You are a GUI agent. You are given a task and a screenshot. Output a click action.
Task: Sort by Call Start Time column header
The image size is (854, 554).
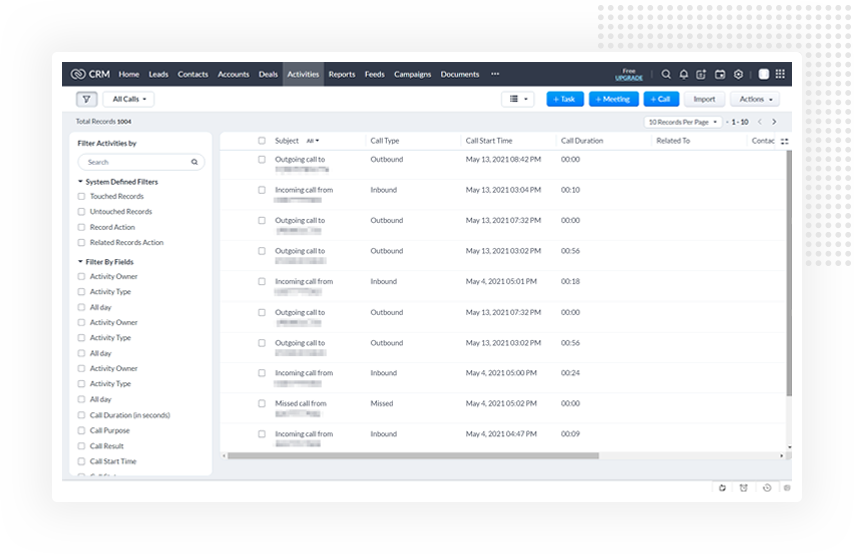[x=489, y=141]
